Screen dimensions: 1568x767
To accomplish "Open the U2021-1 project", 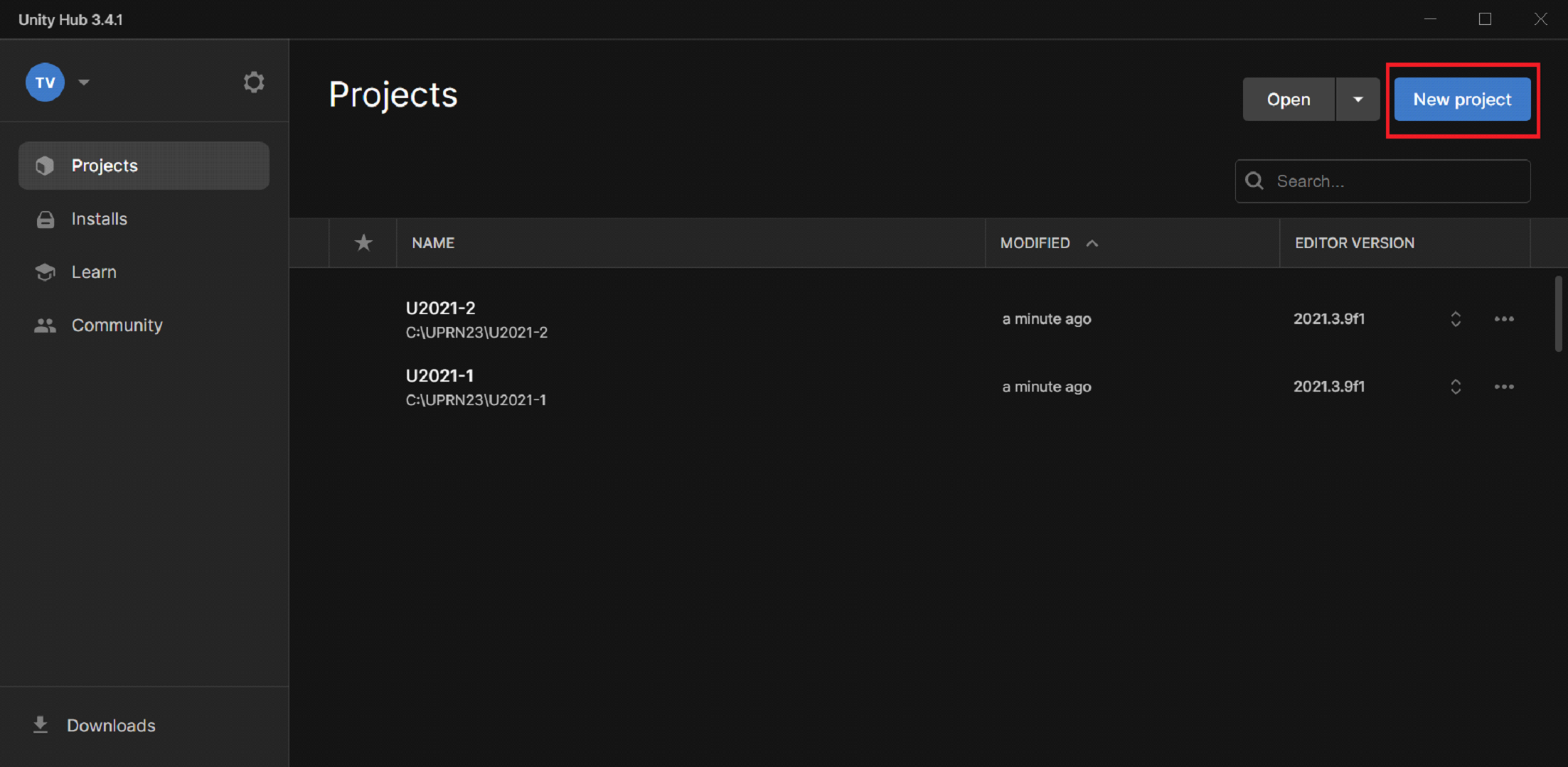I will tap(439, 375).
